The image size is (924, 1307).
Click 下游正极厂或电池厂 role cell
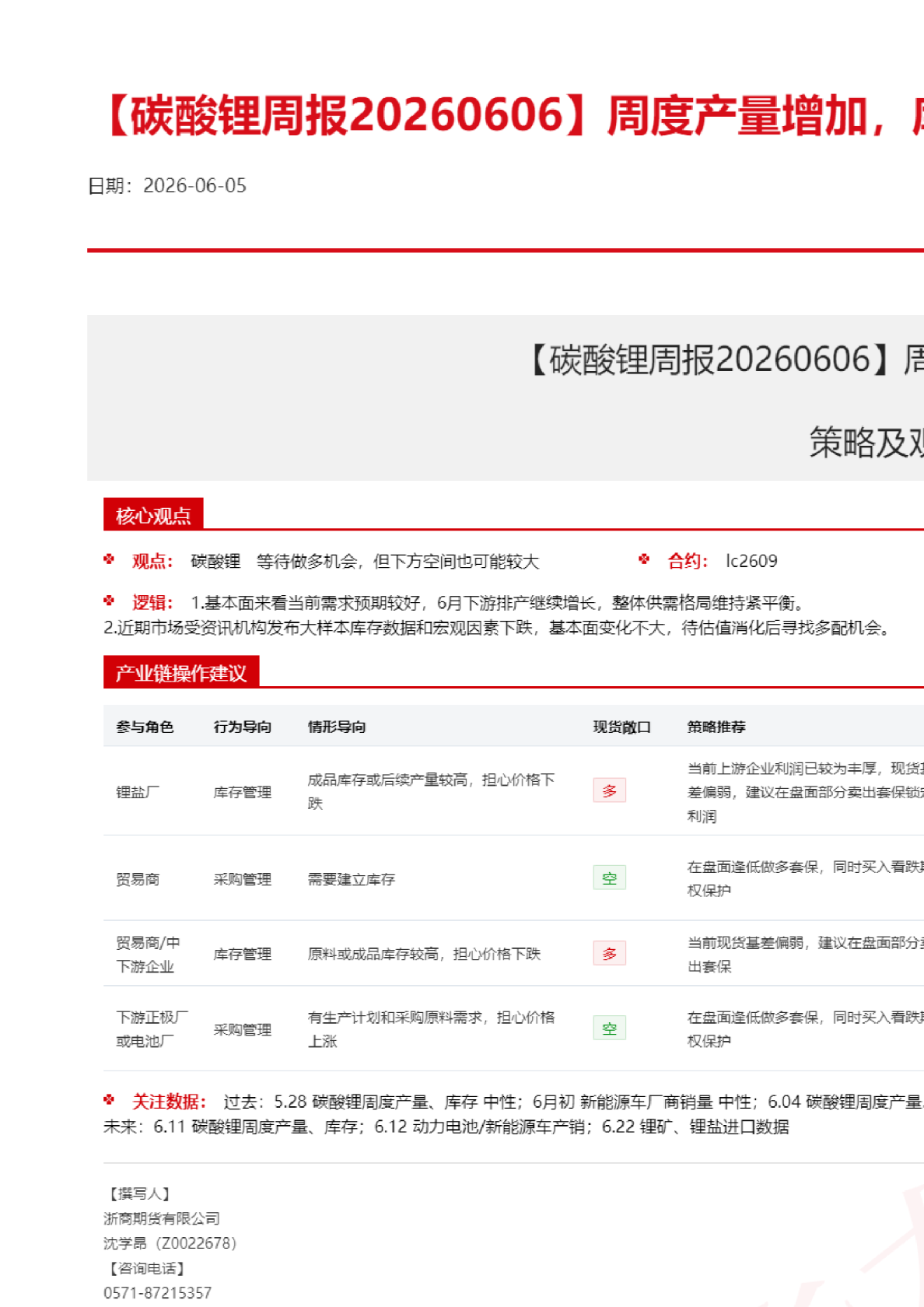[152, 1029]
